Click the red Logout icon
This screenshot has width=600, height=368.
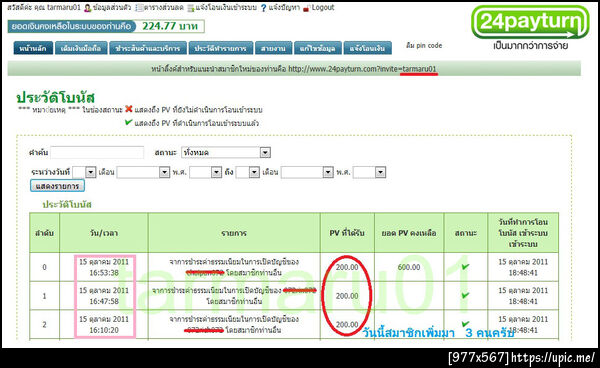(306, 8)
